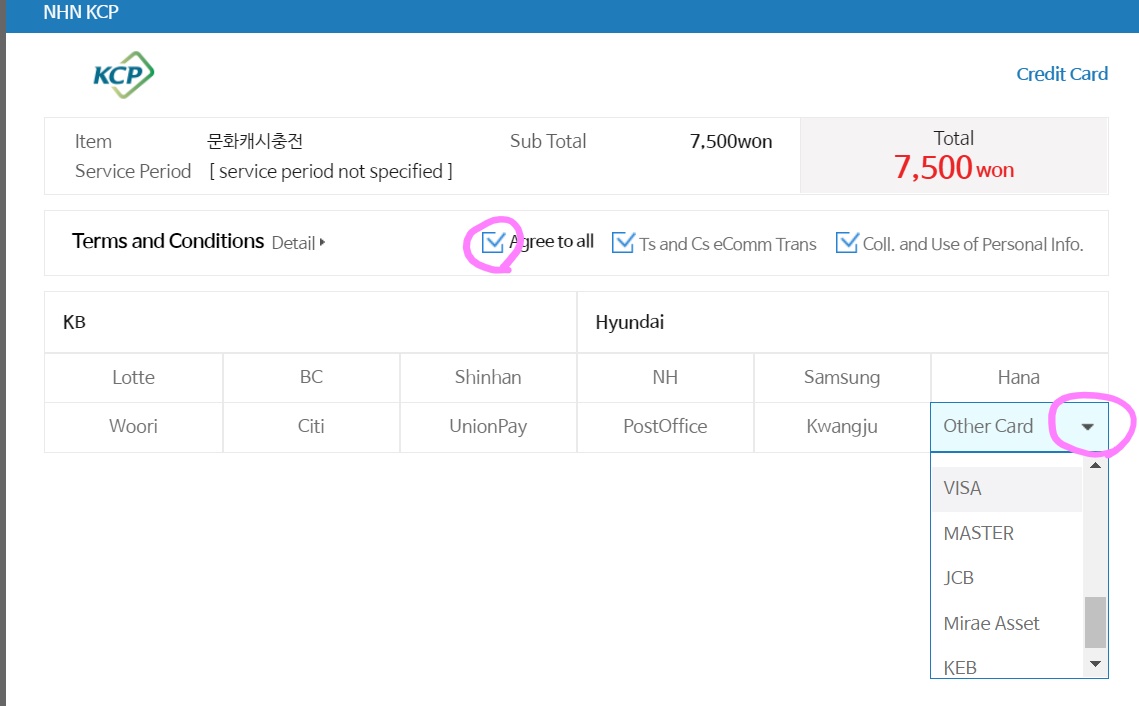Click the card list scrollbar thumb

coord(1095,622)
